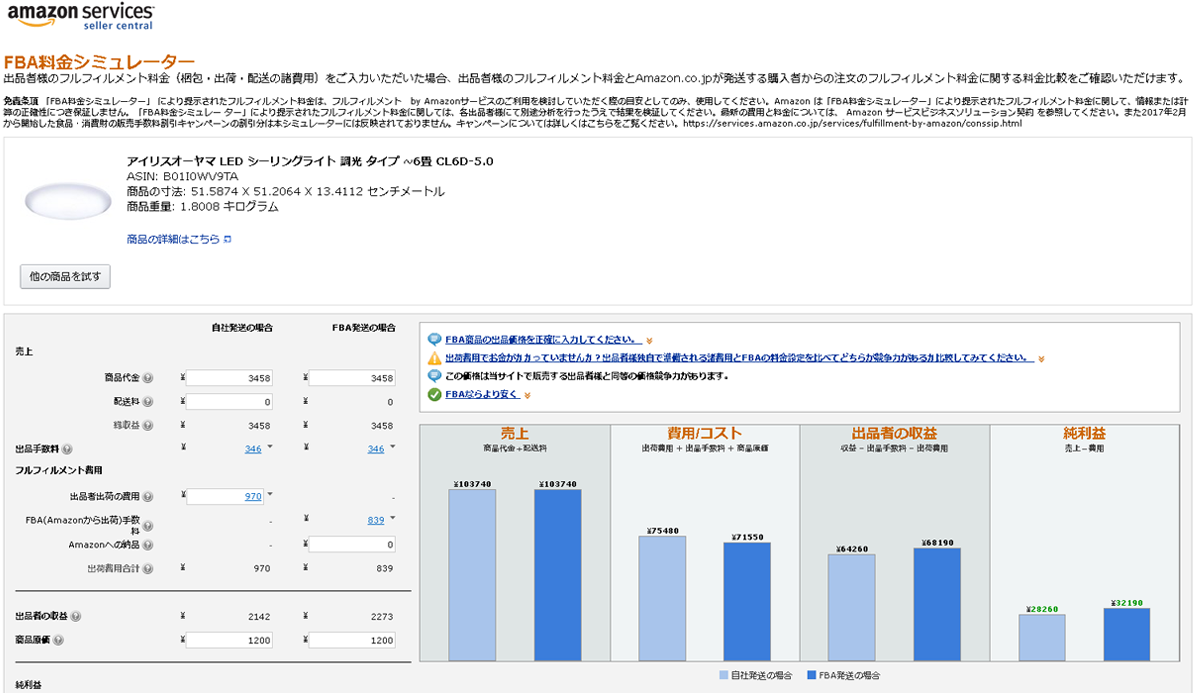Viewport: 1200px width, 693px height.
Task: Click the 346 link in the FBA発送 column
Action: pos(375,449)
